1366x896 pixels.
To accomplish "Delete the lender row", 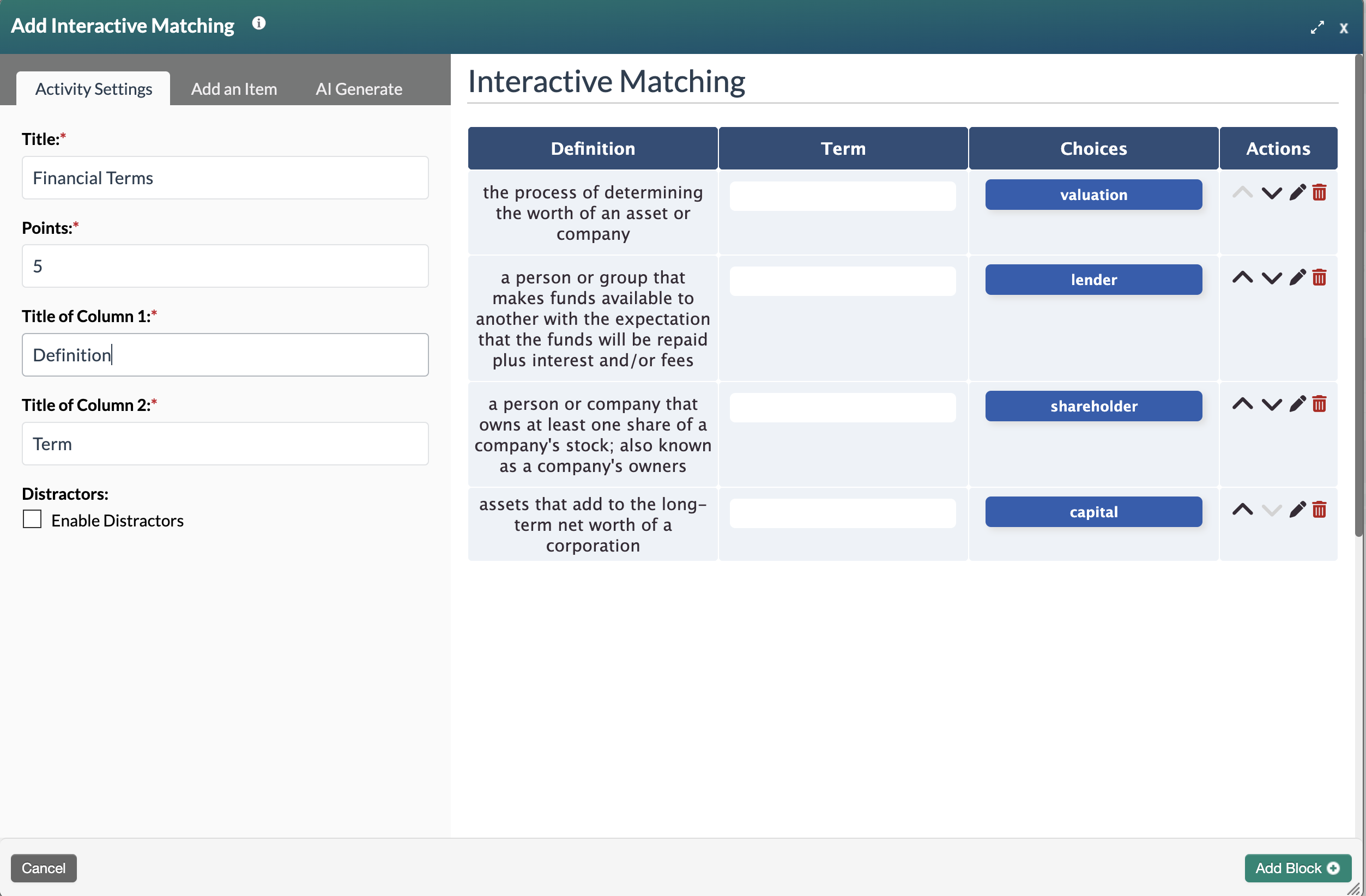I will click(1319, 278).
